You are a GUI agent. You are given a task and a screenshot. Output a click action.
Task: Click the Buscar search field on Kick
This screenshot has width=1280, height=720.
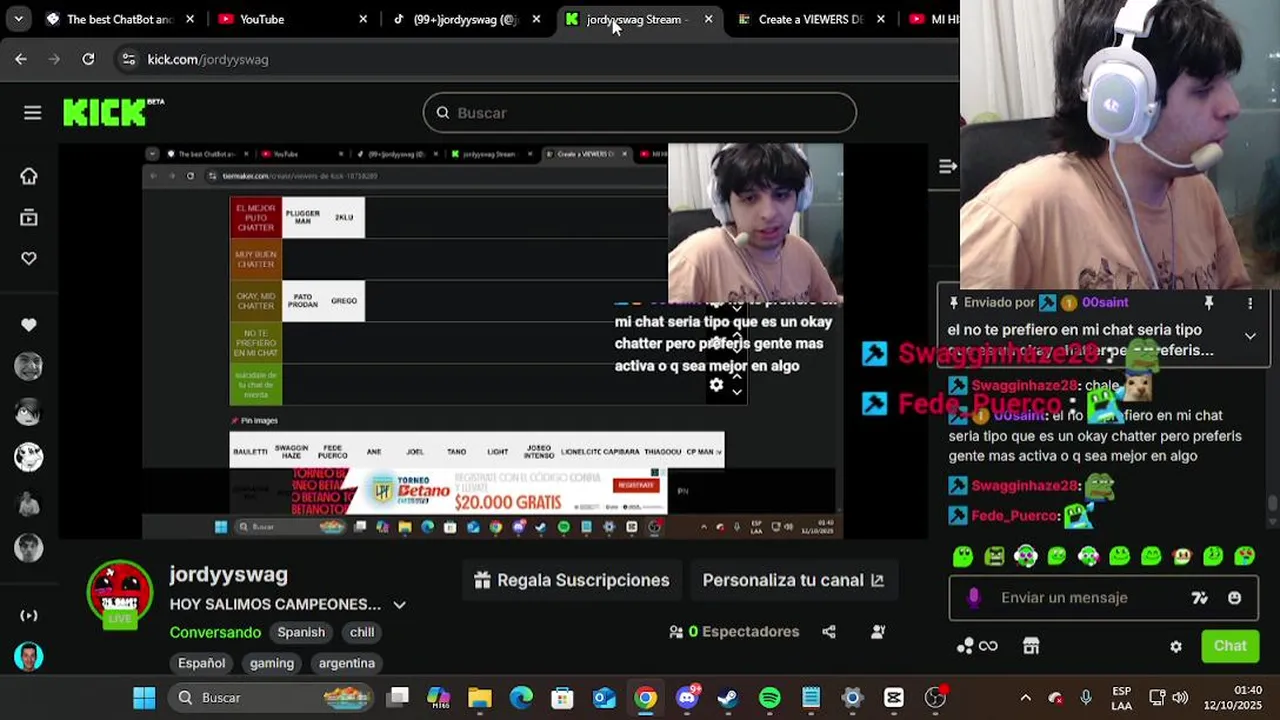(640, 113)
